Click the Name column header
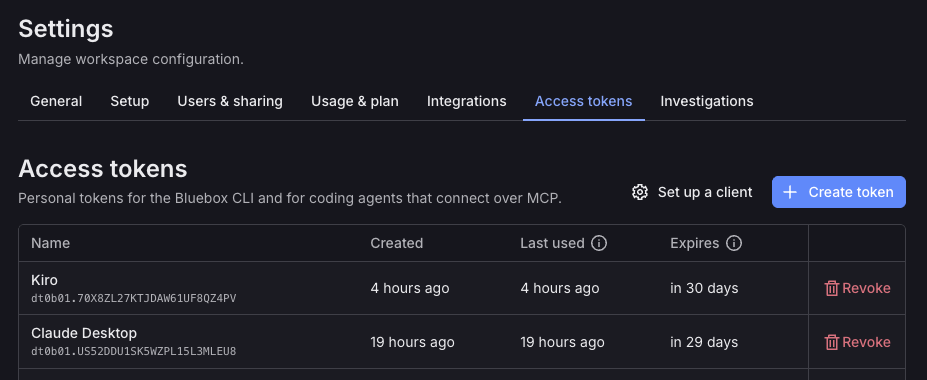Image resolution: width=927 pixels, height=380 pixels. pyautogui.click(x=50, y=243)
